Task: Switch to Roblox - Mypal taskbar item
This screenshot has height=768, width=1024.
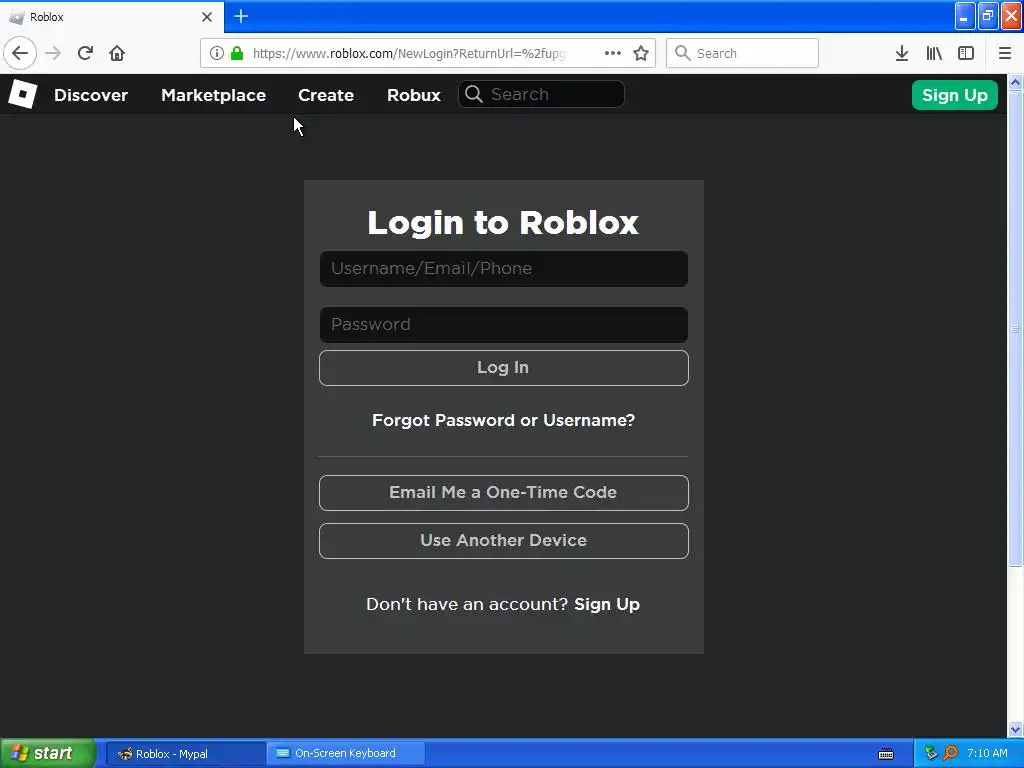Action: coord(185,754)
